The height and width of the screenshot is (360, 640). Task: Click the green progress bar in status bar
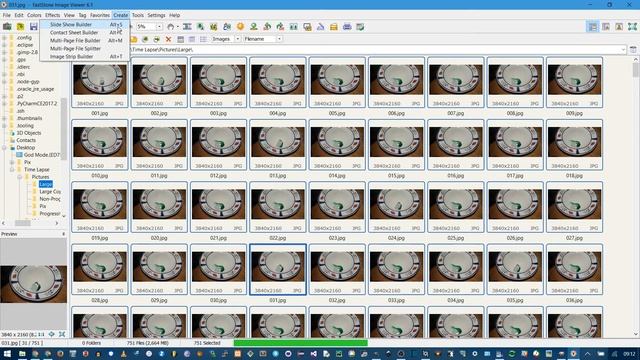[x=300, y=343]
